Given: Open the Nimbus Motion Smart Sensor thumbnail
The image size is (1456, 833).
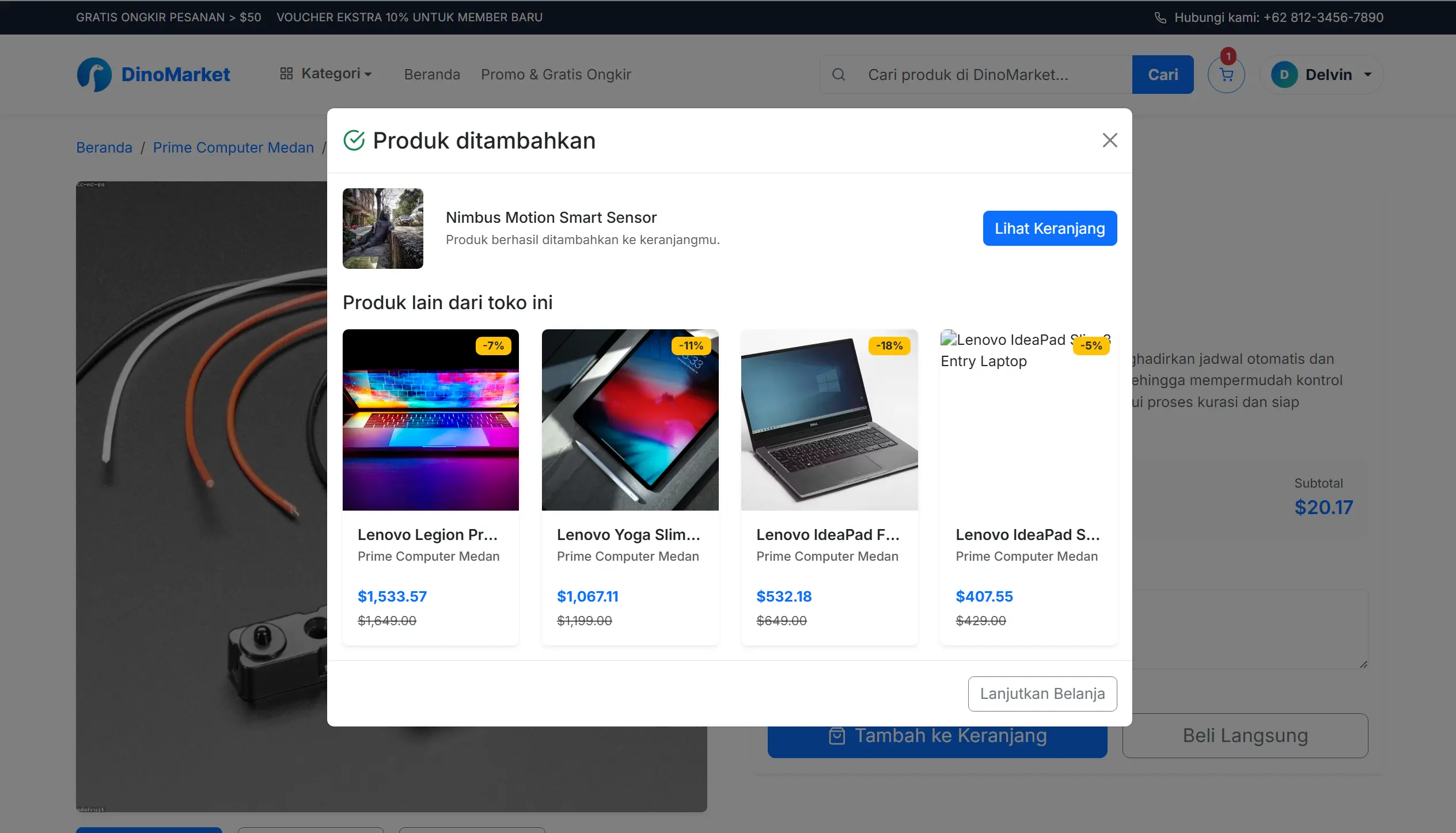Looking at the screenshot, I should tap(382, 229).
